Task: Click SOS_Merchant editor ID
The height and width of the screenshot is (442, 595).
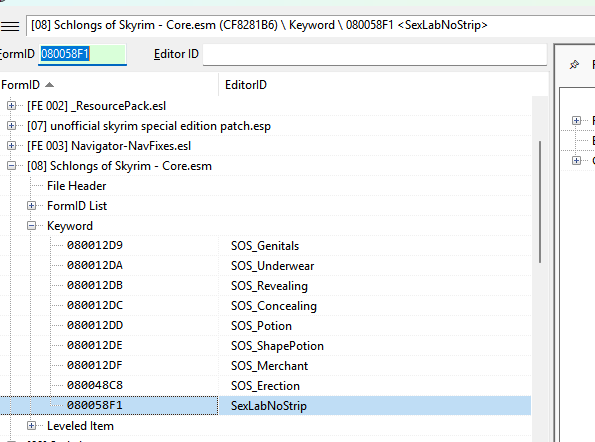Action: tap(269, 366)
